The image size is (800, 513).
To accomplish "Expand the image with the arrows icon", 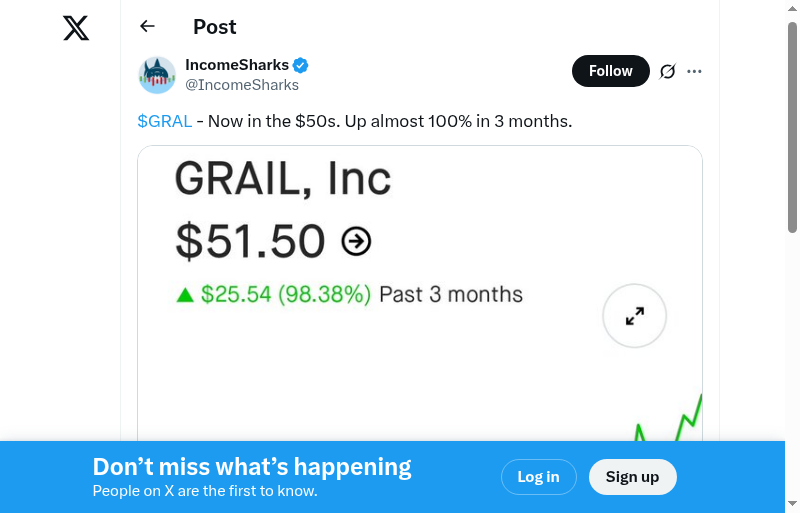I will tap(634, 316).
